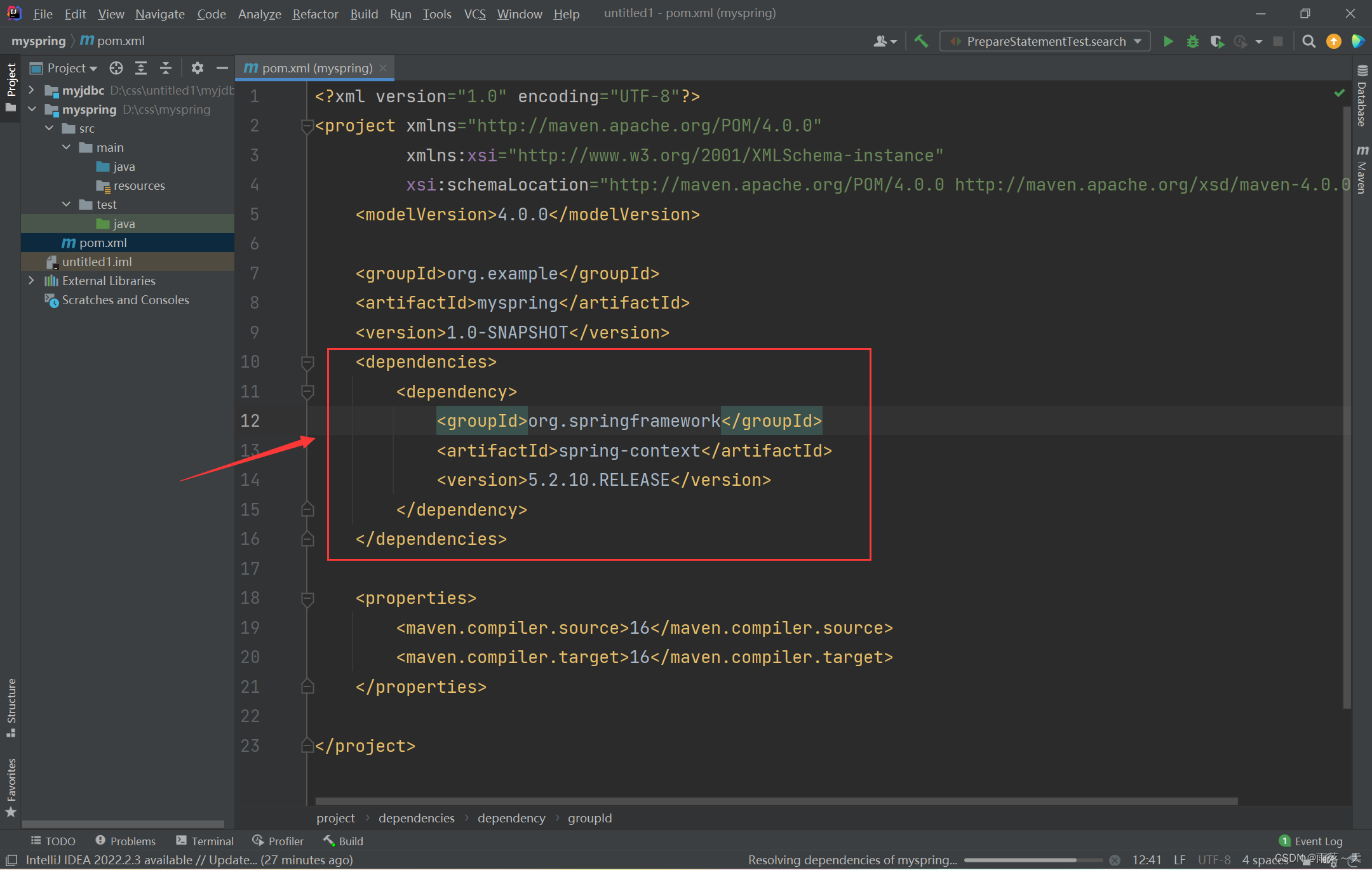Image resolution: width=1372 pixels, height=870 pixels.
Task: Open the Event Log button
Action: tap(1311, 841)
